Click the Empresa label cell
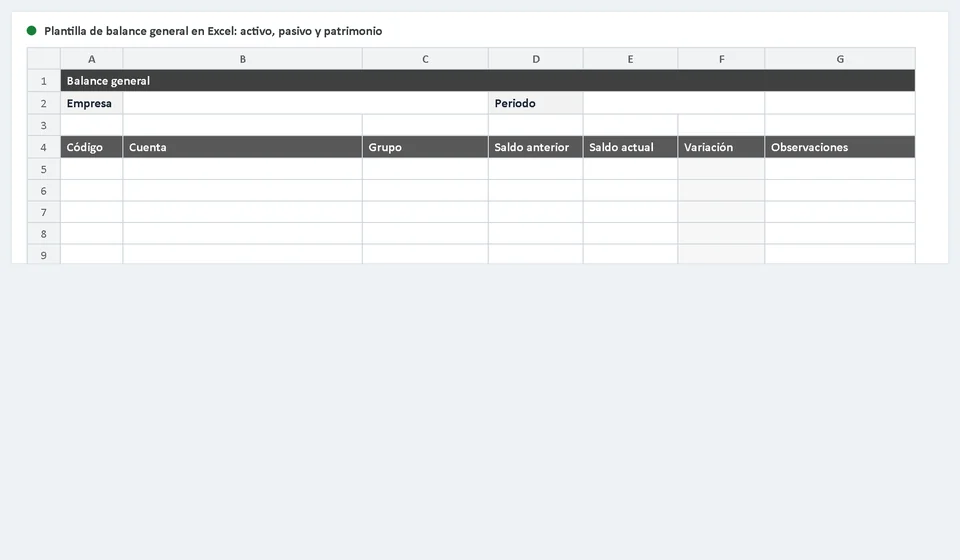This screenshot has height=560, width=960. pyautogui.click(x=92, y=103)
